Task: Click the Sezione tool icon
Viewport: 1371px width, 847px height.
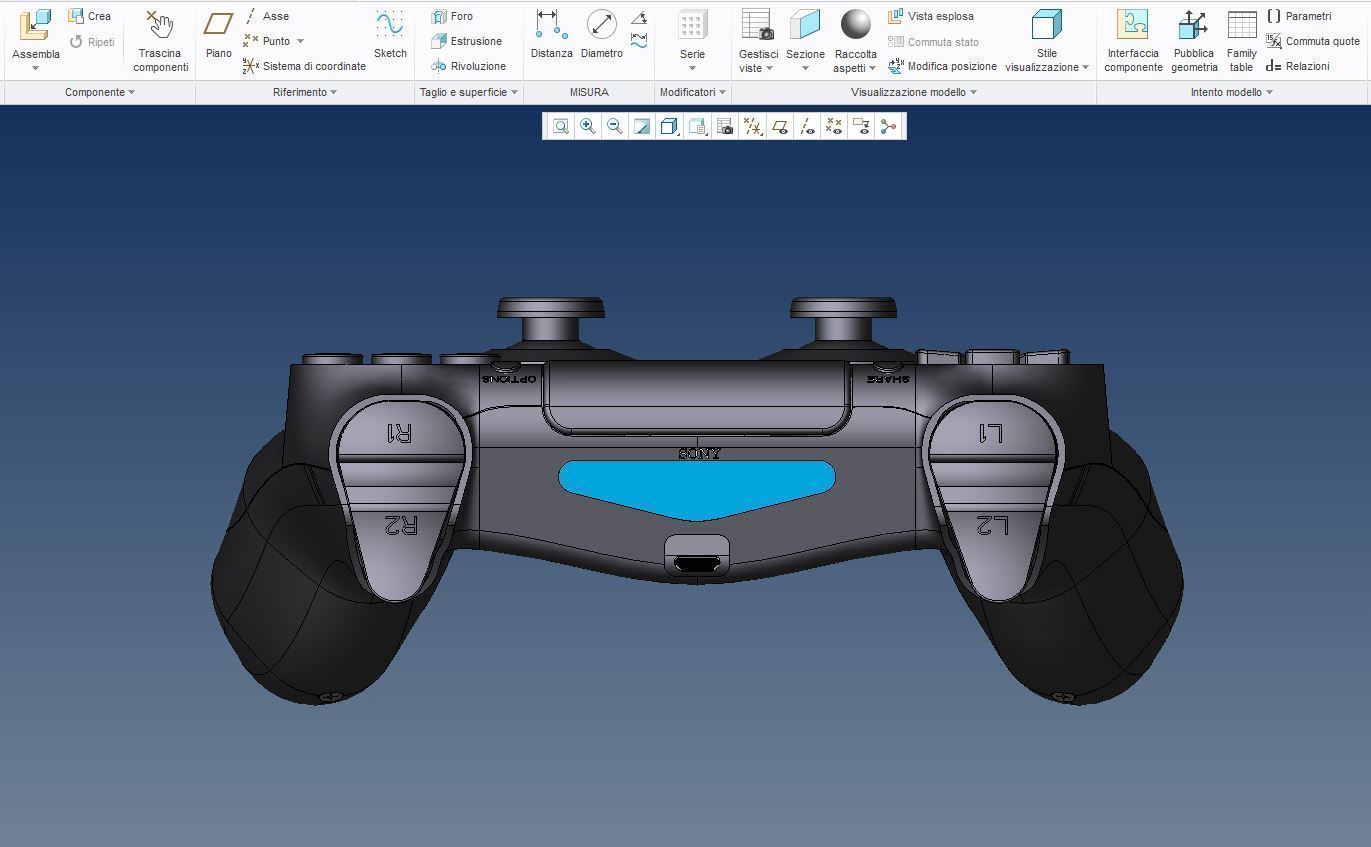Action: click(x=805, y=26)
